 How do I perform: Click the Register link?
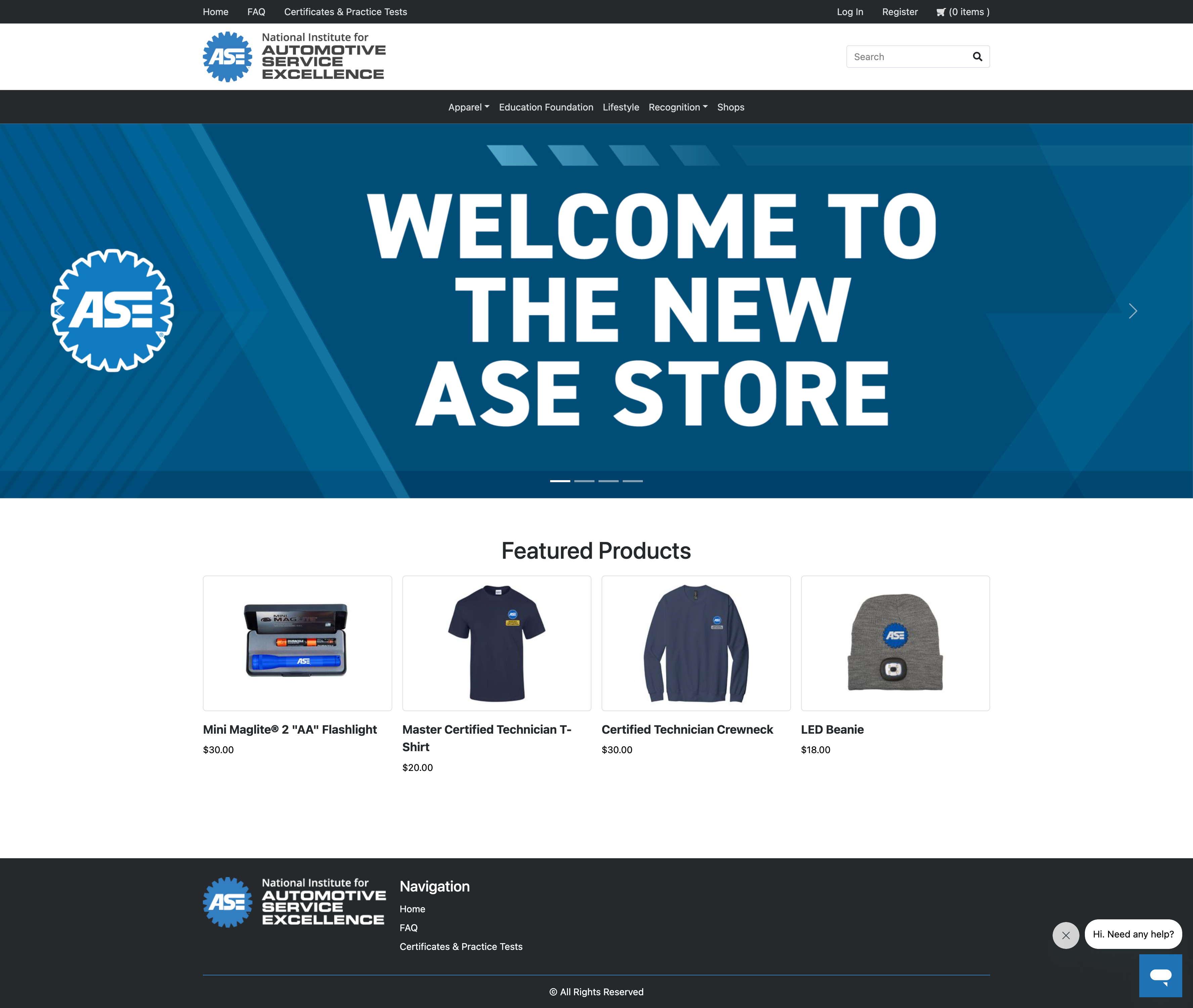[x=900, y=12]
